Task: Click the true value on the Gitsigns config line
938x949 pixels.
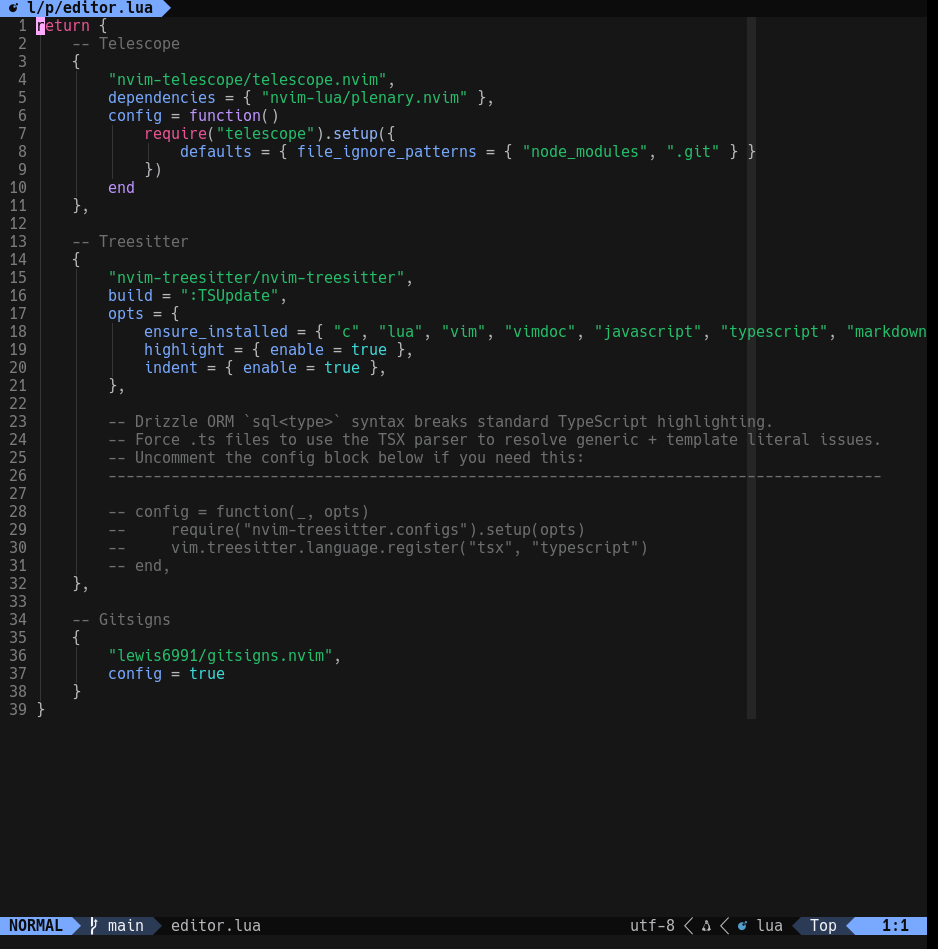Action: click(x=206, y=674)
